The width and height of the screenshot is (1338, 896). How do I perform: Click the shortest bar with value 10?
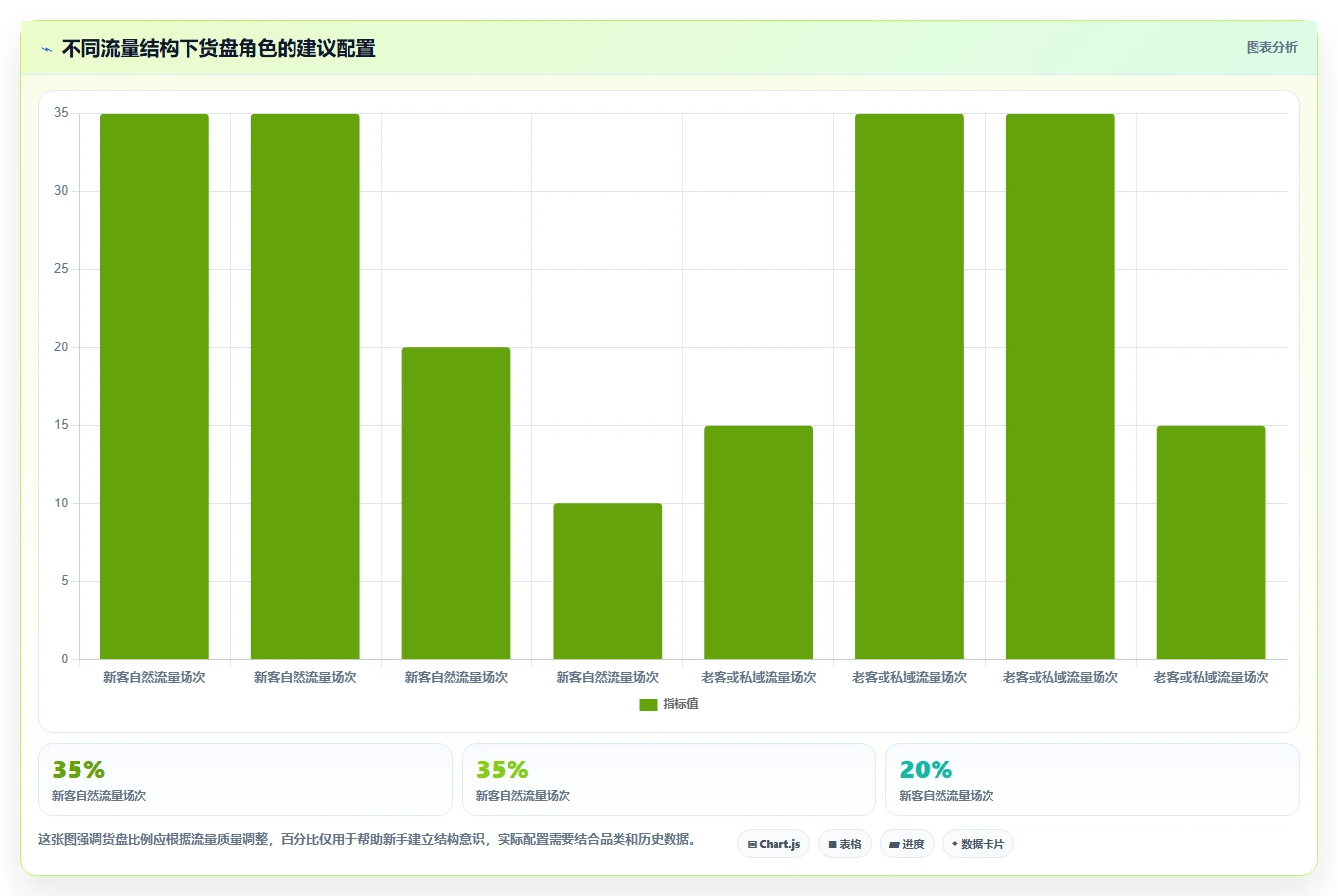click(x=608, y=581)
